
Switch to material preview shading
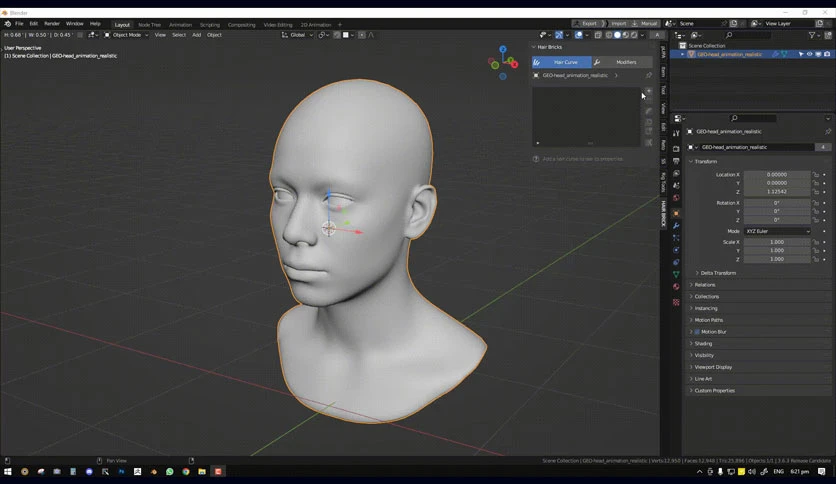626,35
